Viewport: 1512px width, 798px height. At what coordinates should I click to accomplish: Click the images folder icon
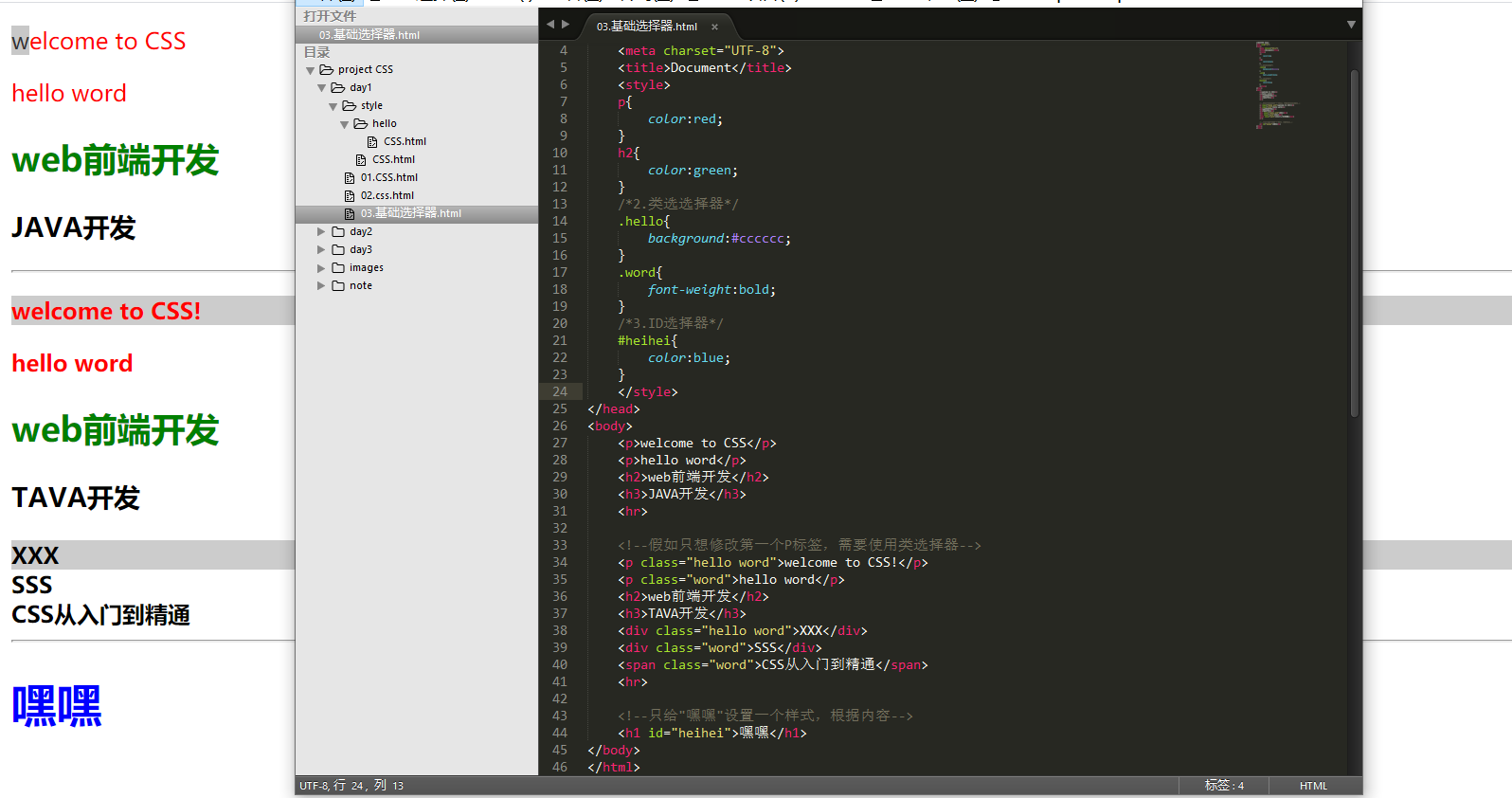[x=338, y=267]
